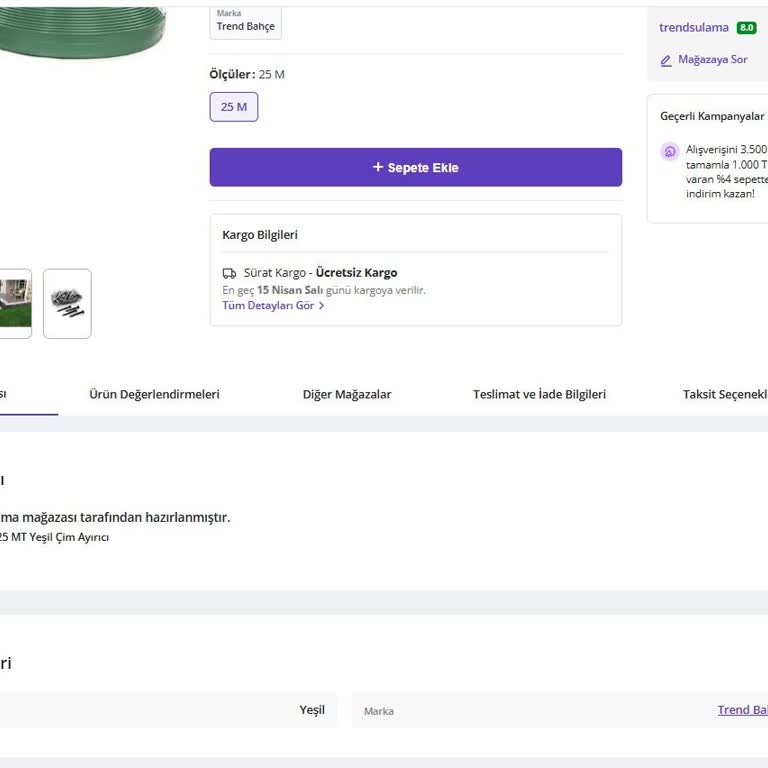View the stakes product thumbnail
Viewport: 768px width, 768px height.
pos(67,303)
